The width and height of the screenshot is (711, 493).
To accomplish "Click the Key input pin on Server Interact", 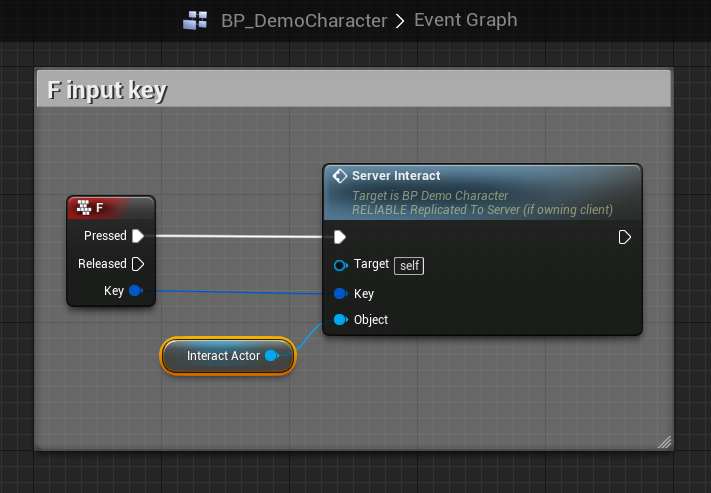I will (x=340, y=294).
